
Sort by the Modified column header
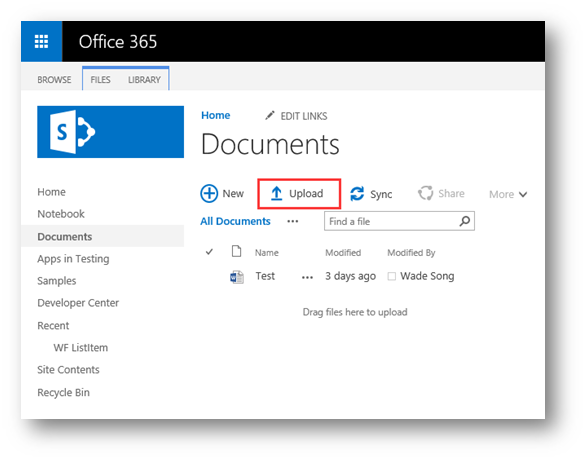pyautogui.click(x=343, y=253)
